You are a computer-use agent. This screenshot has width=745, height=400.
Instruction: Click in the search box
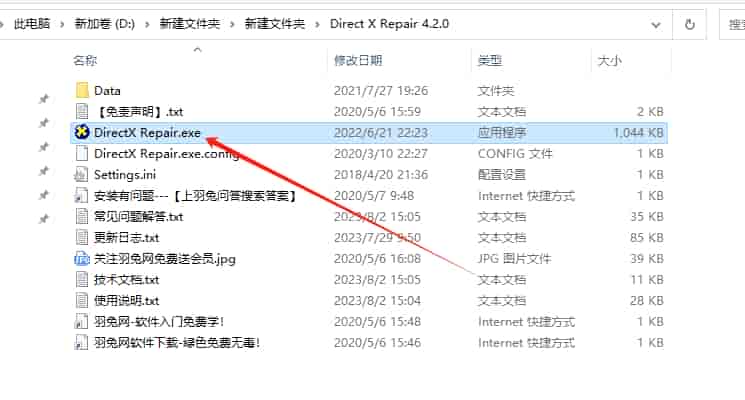pos(732,24)
